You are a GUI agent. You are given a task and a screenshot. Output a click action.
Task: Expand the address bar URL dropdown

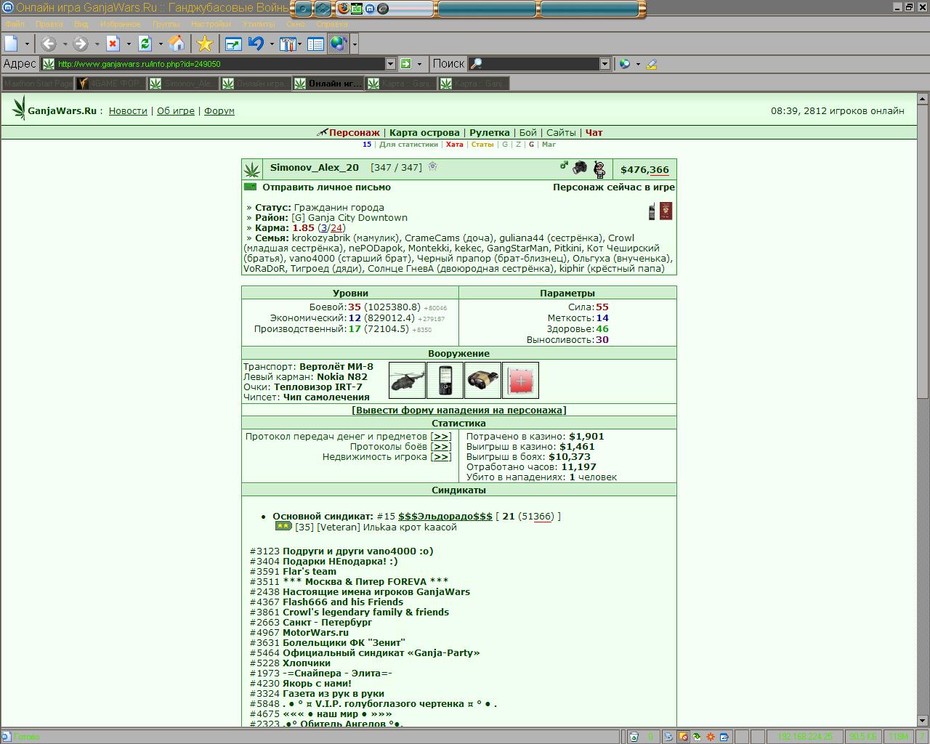[390, 64]
